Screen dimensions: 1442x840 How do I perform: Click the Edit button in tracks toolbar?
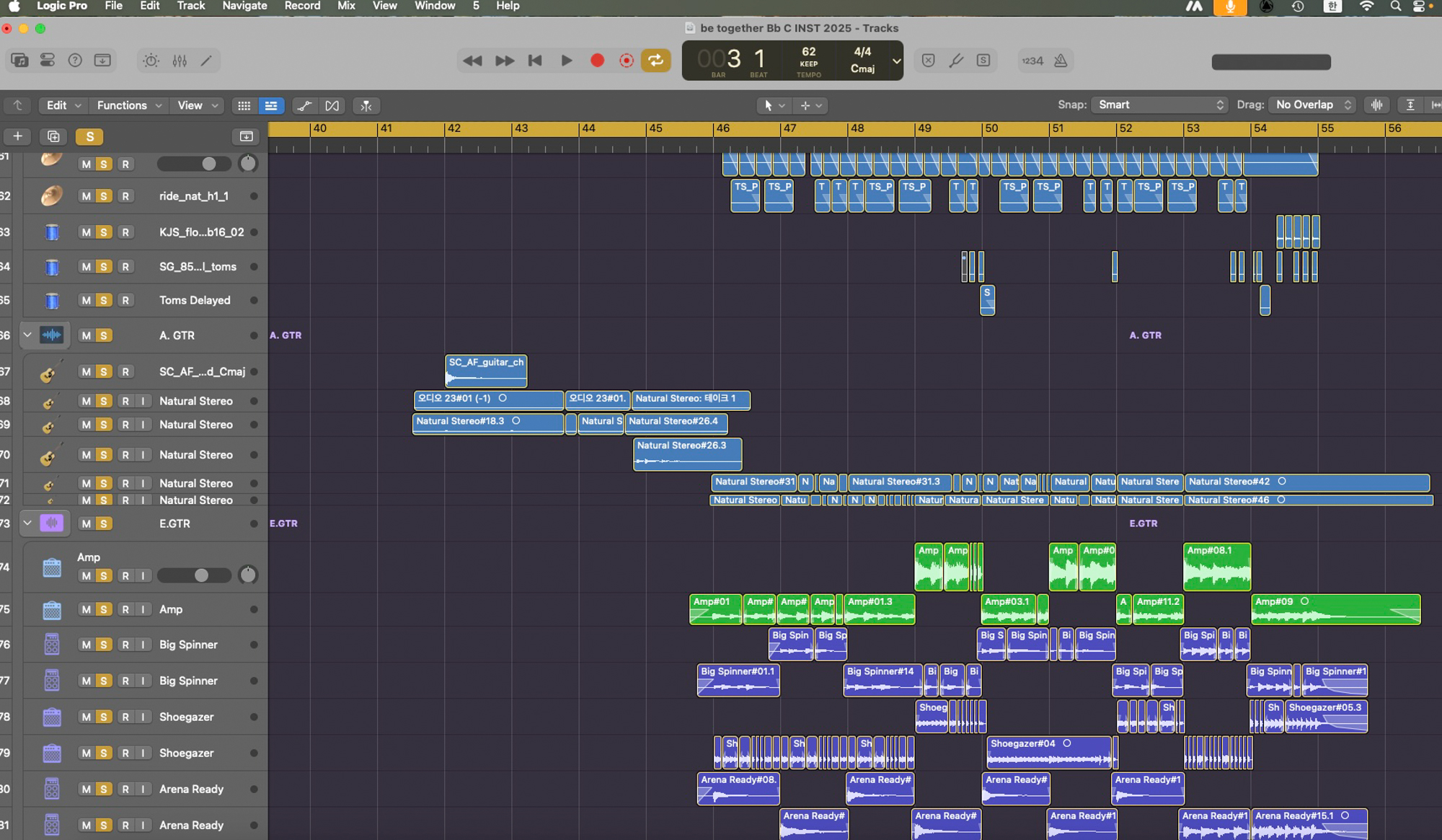tap(63, 106)
